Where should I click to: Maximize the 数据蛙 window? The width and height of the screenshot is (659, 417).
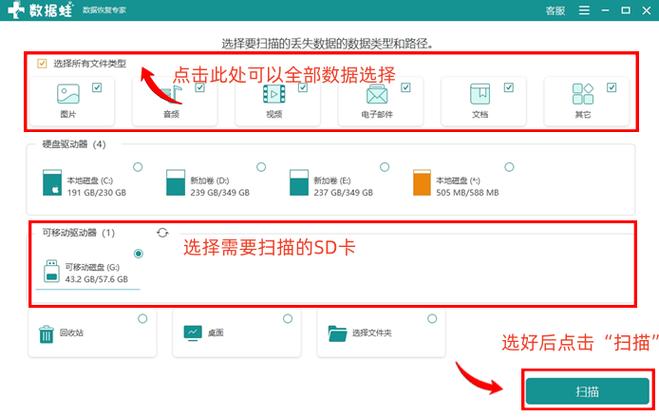coord(626,10)
